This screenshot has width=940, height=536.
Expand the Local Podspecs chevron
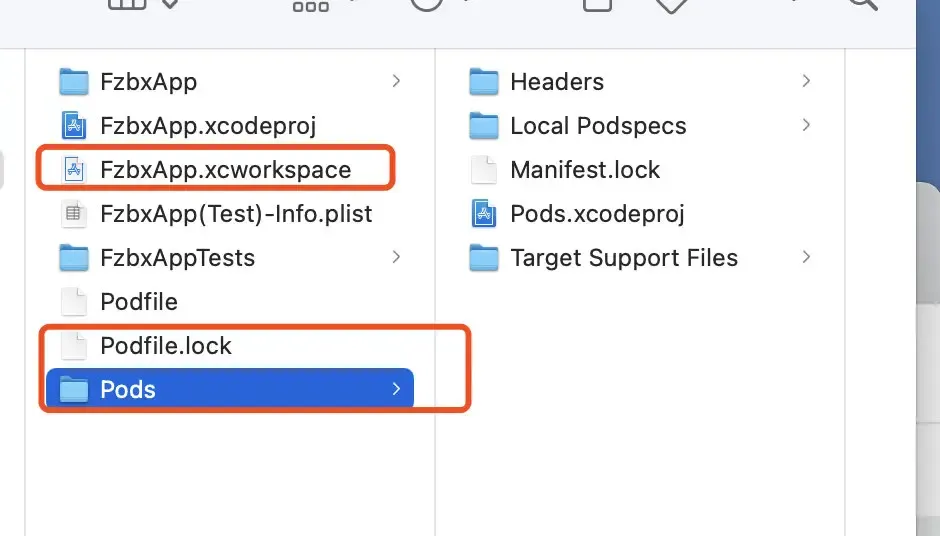[806, 125]
